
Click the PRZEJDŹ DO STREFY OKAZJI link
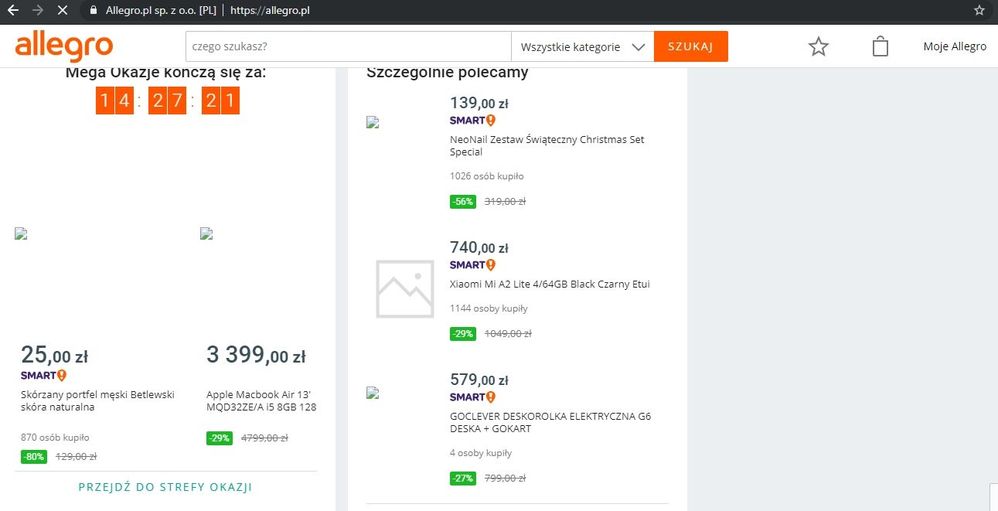[165, 487]
